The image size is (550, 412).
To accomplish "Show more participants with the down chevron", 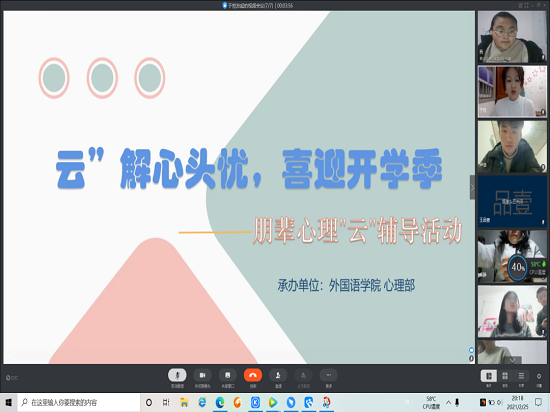I will [512, 360].
